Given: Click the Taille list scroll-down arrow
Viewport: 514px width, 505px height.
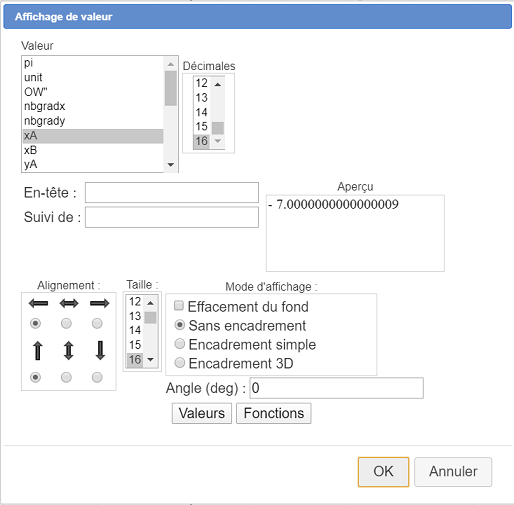Looking at the screenshot, I should click(151, 359).
